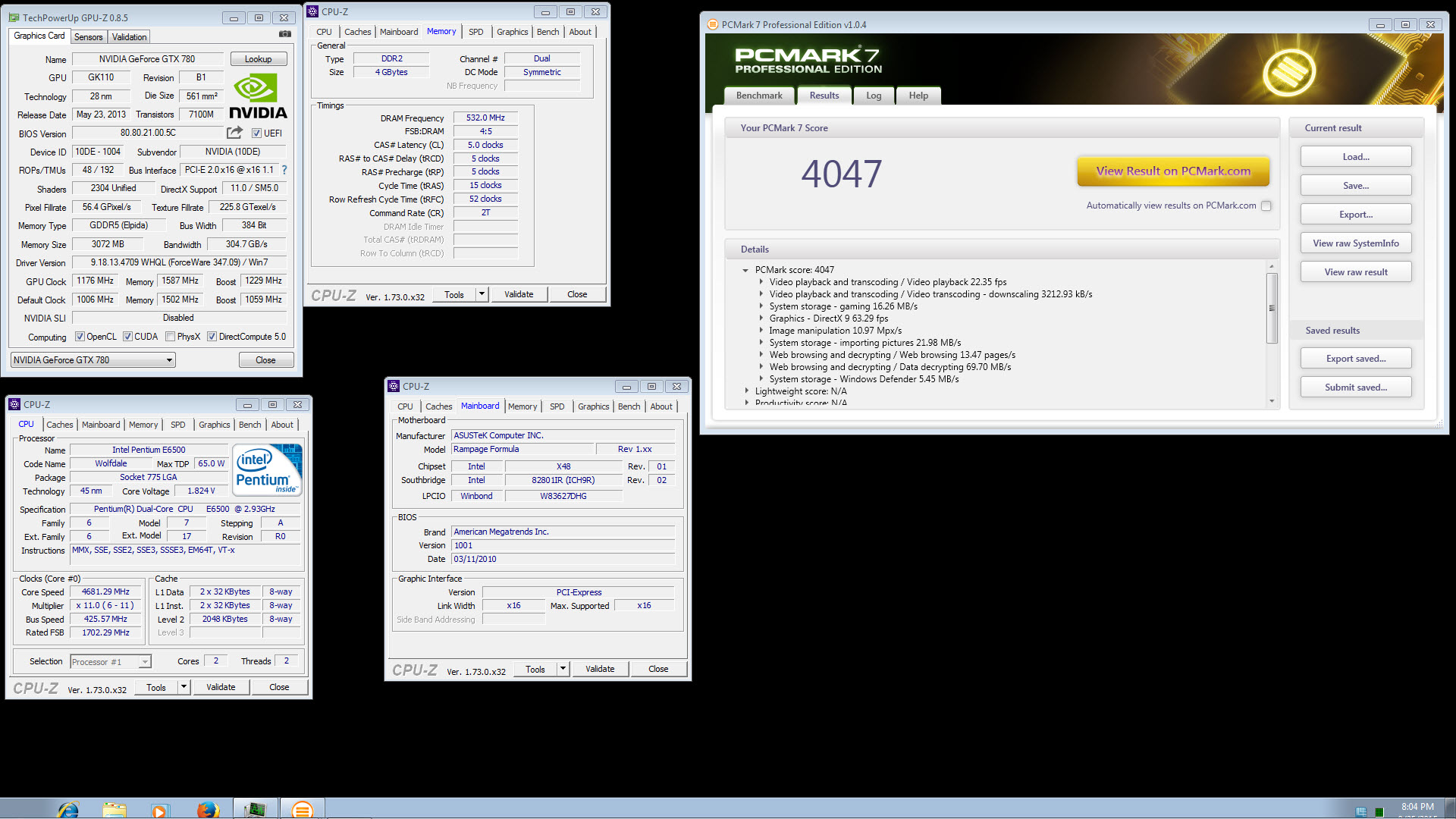
Task: Click the CPU-Z Mainboard window title icon
Action: tap(394, 386)
